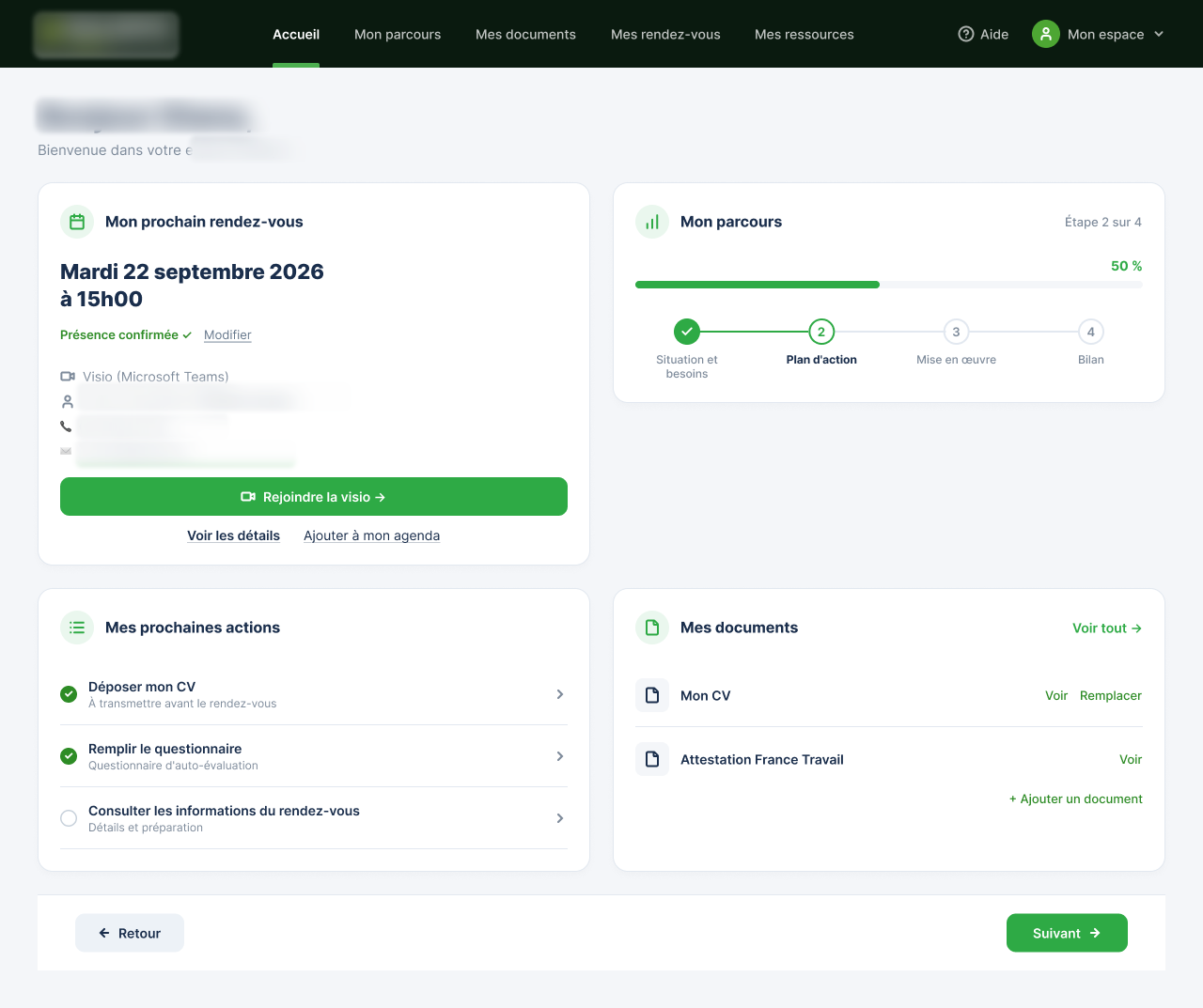The width and height of the screenshot is (1203, 1008).
Task: Click the file icon next to Attestation France Travail
Action: pyautogui.click(x=652, y=759)
